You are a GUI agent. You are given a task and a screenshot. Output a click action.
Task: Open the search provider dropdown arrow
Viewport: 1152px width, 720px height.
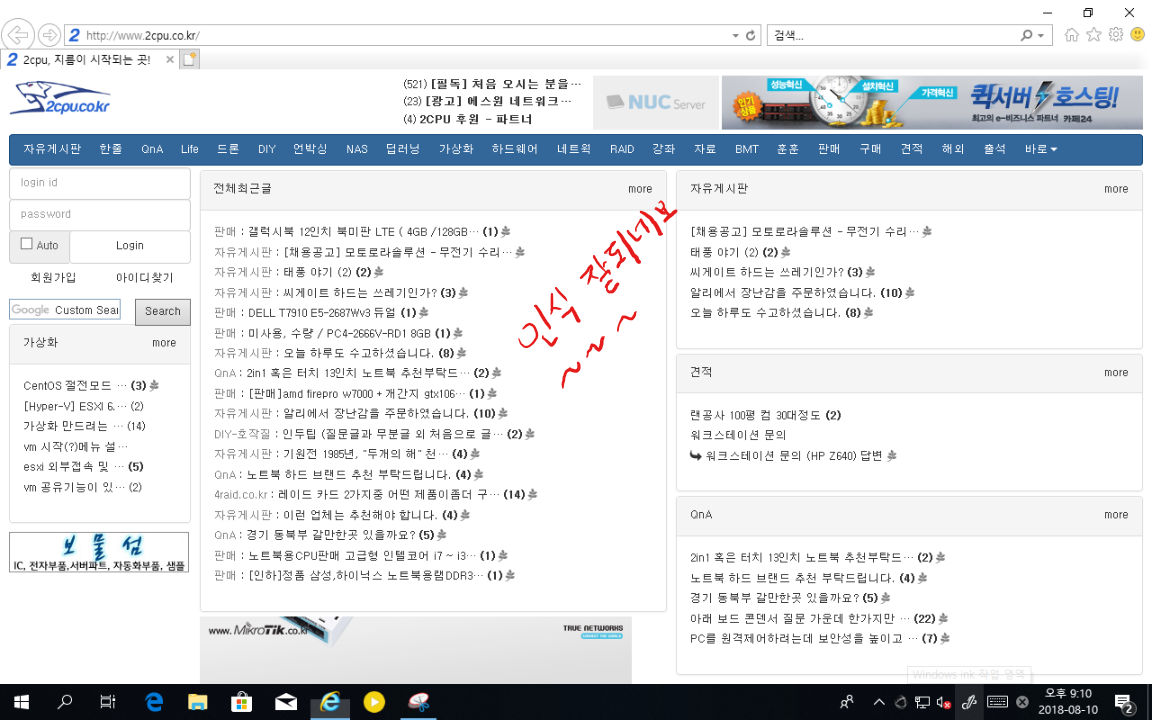pos(1040,35)
